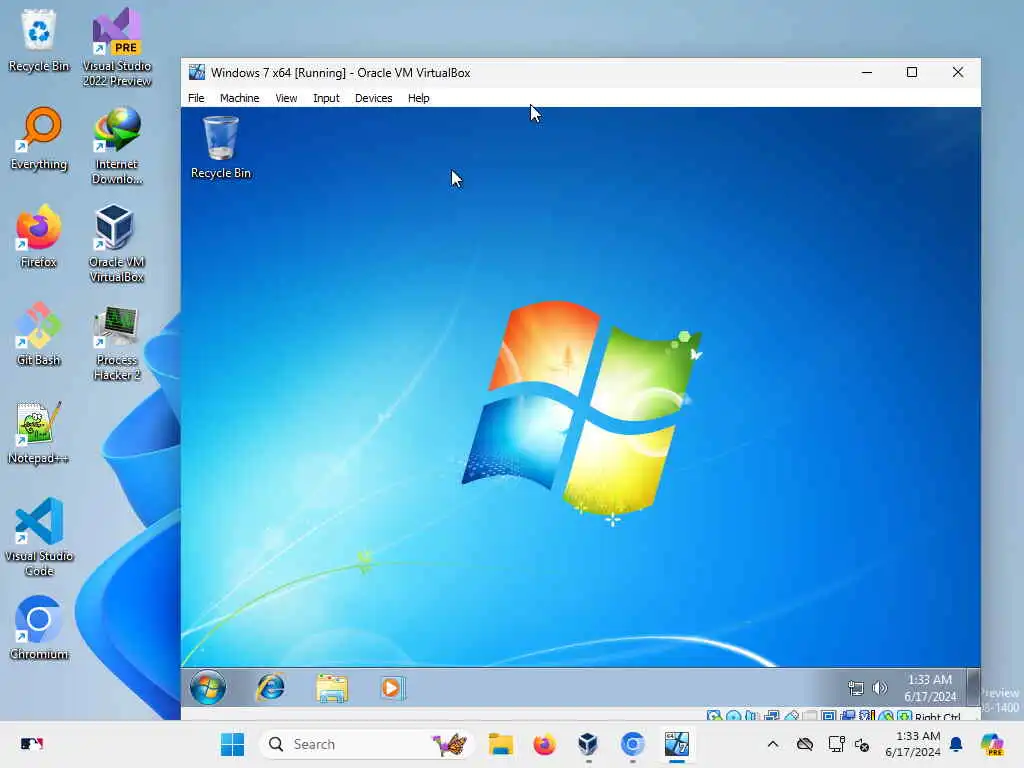Click the display indicator in VirtualBox status bar

click(x=829, y=716)
